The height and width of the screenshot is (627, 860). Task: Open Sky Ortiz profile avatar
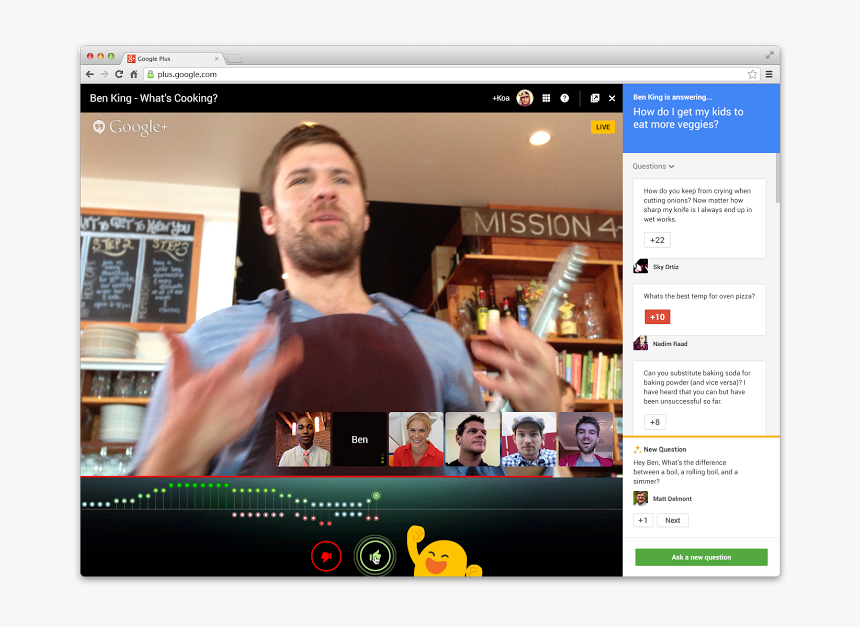[x=640, y=267]
